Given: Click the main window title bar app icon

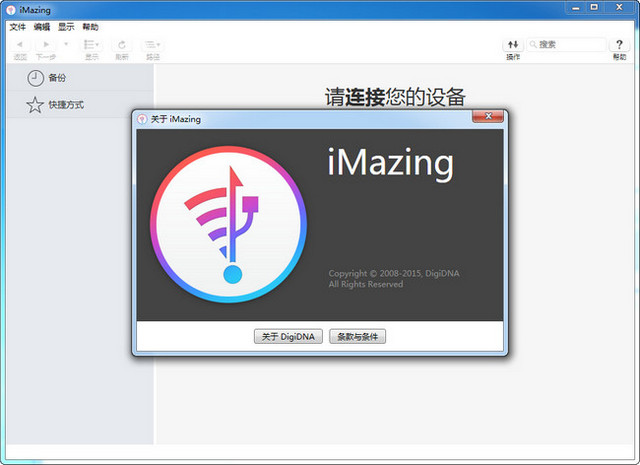Looking at the screenshot, I should (x=11, y=10).
